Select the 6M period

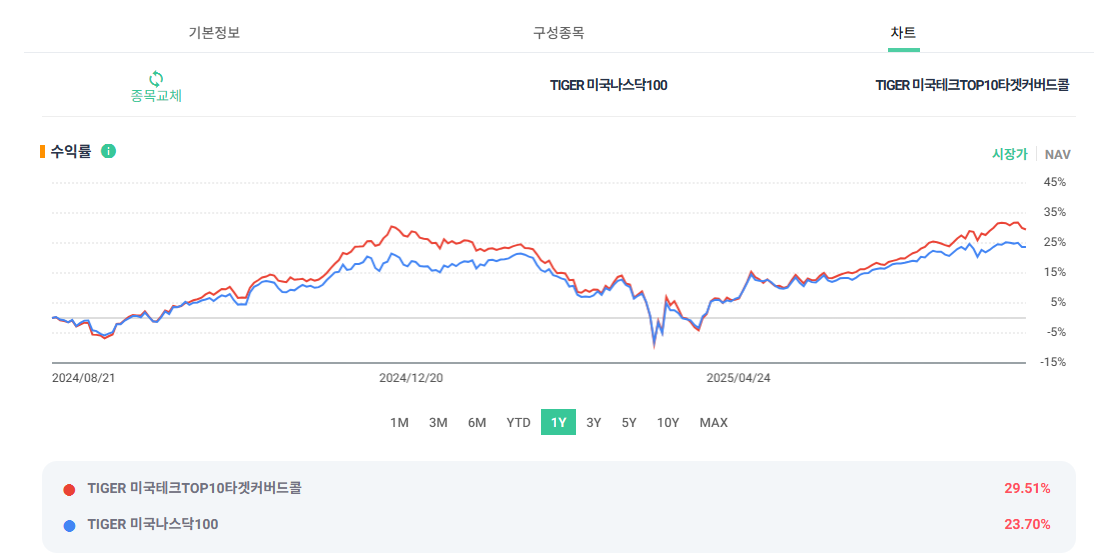(477, 422)
